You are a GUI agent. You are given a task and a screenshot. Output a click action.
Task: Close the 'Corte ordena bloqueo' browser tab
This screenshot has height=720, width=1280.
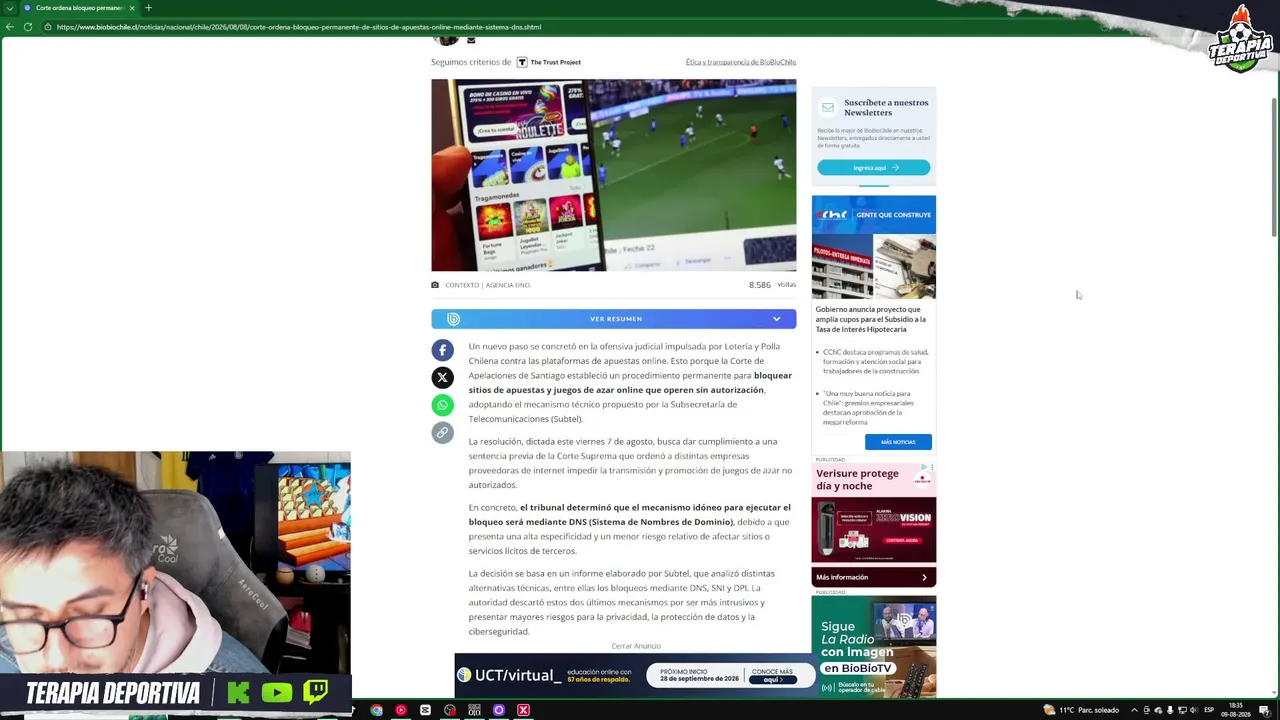131,8
